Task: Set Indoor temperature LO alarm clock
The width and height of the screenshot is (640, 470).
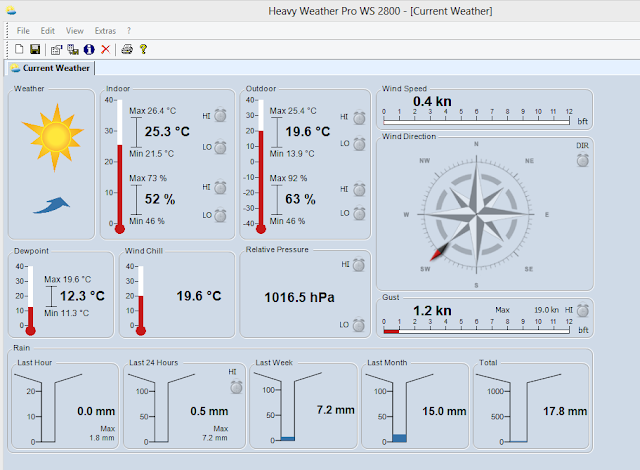Action: coord(220,147)
